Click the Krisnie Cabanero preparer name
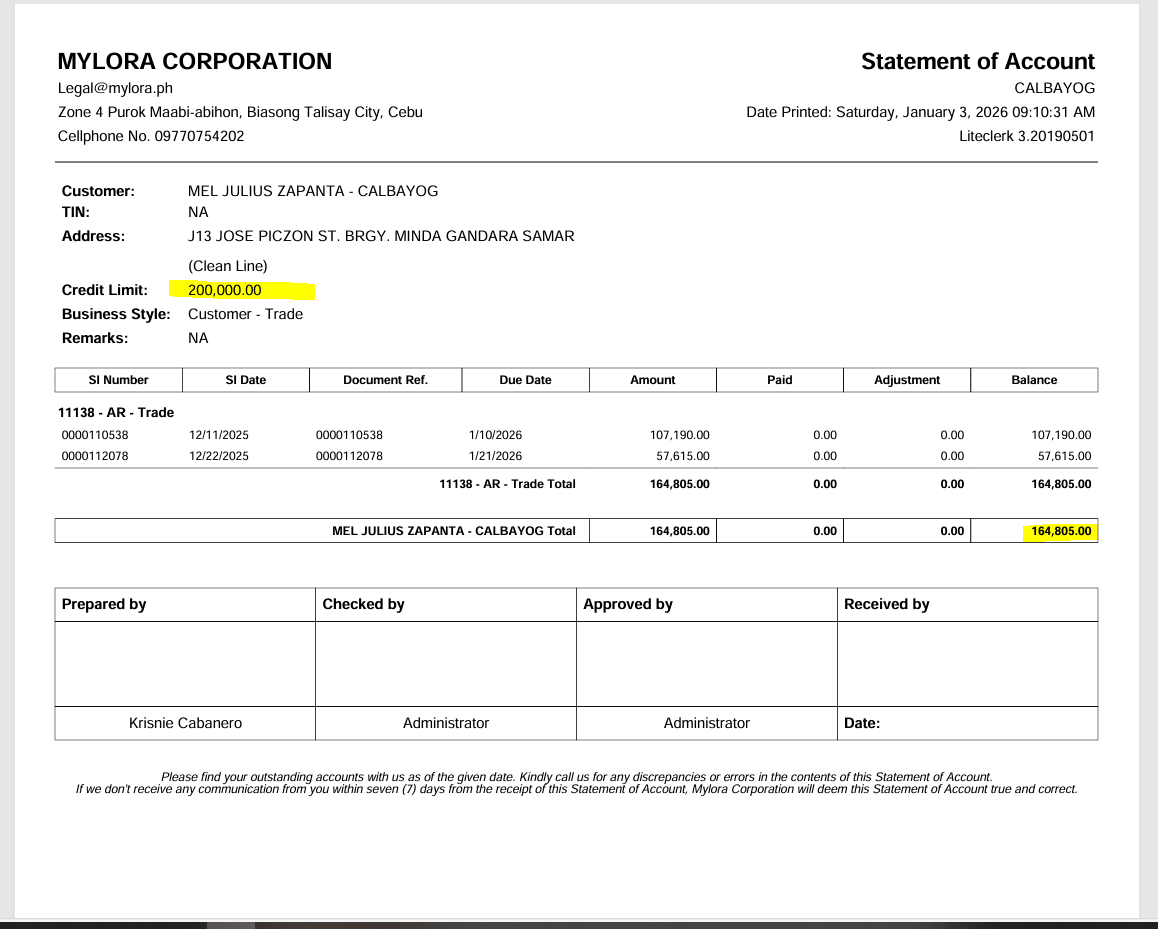 (x=185, y=723)
